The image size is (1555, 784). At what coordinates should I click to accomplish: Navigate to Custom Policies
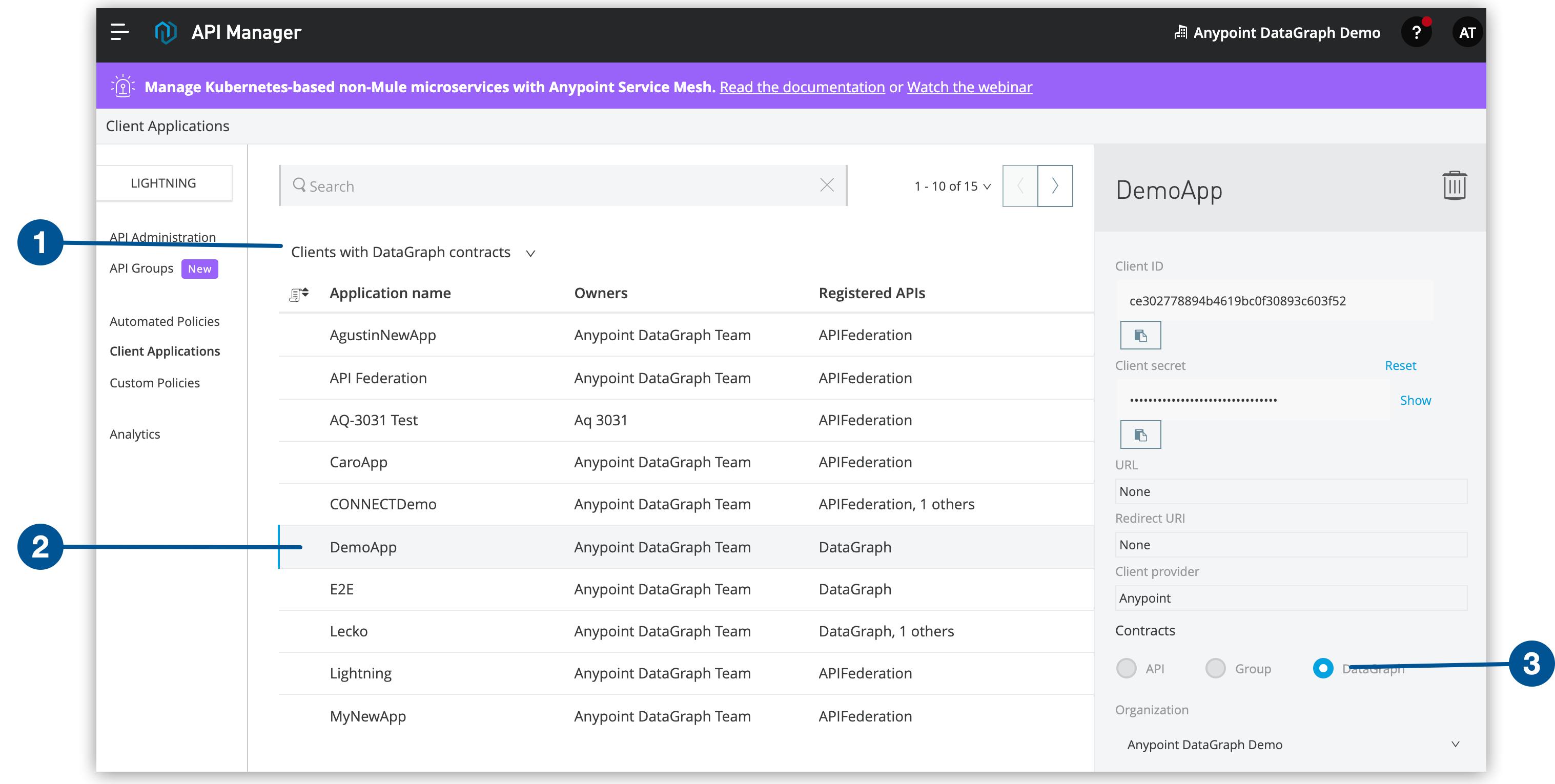[155, 382]
